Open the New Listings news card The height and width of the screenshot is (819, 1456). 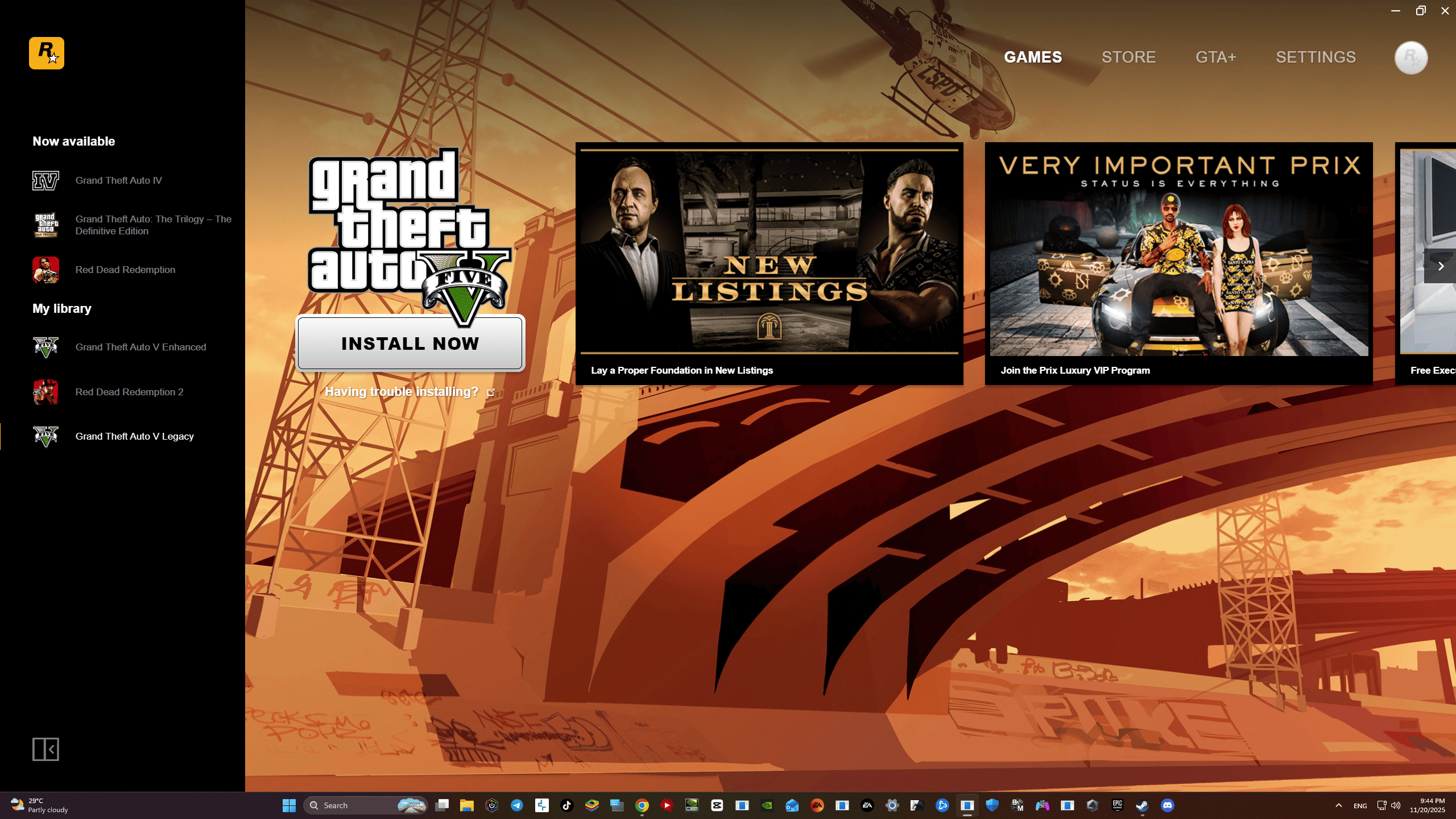pos(769,263)
